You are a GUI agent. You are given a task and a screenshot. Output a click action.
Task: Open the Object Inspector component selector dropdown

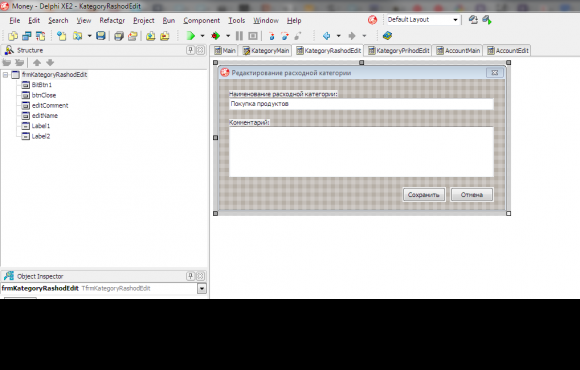click(202, 288)
